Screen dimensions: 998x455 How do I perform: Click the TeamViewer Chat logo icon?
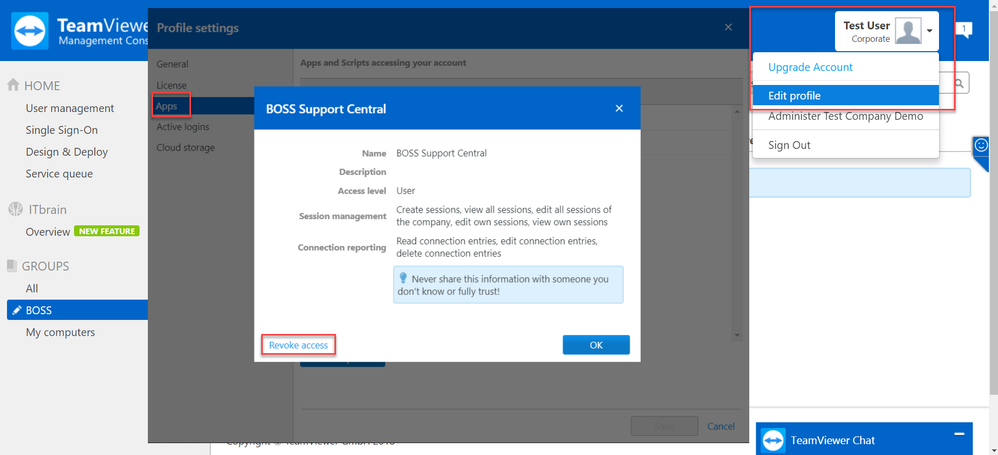tap(773, 440)
